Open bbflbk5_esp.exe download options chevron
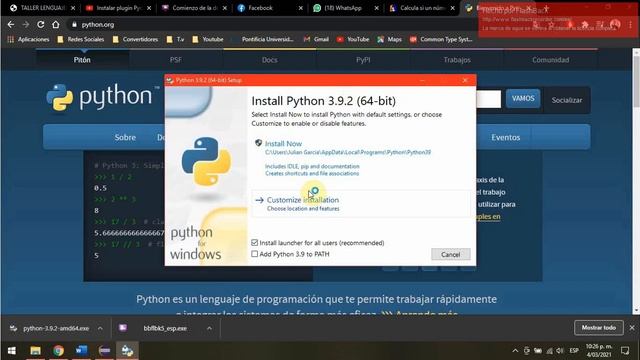This screenshot has width=640, height=360. [209, 328]
